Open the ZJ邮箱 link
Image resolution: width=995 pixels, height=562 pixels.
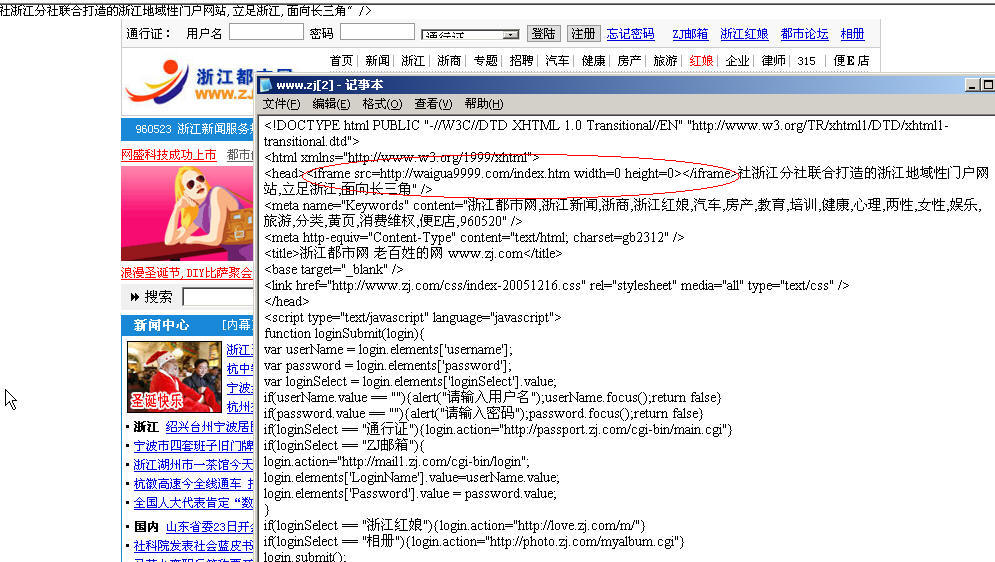tap(690, 34)
